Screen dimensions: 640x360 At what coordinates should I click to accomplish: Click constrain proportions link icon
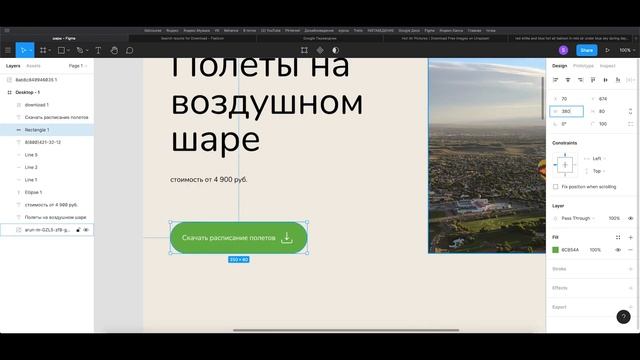click(x=631, y=111)
